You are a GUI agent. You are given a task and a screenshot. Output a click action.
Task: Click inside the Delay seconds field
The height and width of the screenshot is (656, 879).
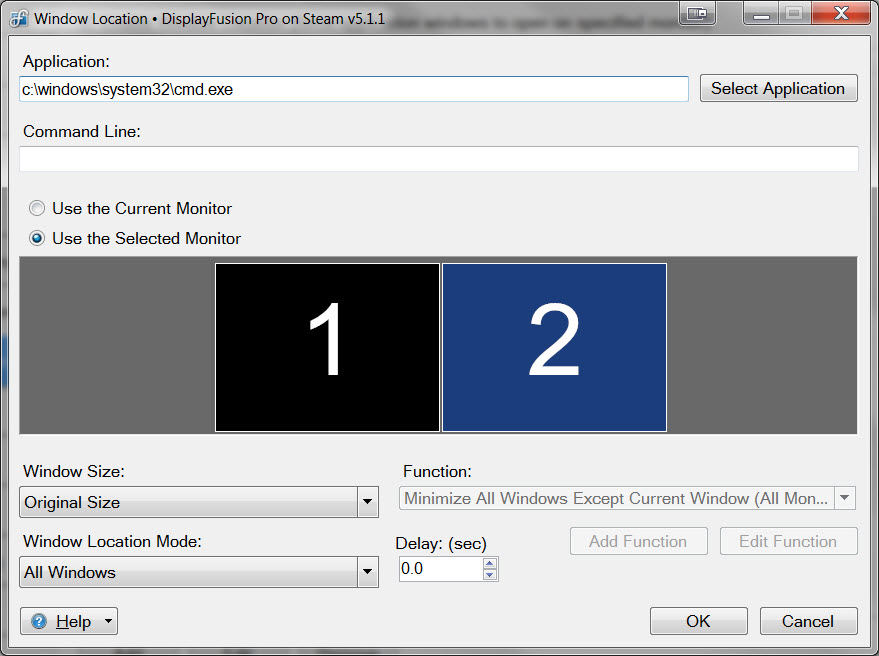(x=438, y=569)
